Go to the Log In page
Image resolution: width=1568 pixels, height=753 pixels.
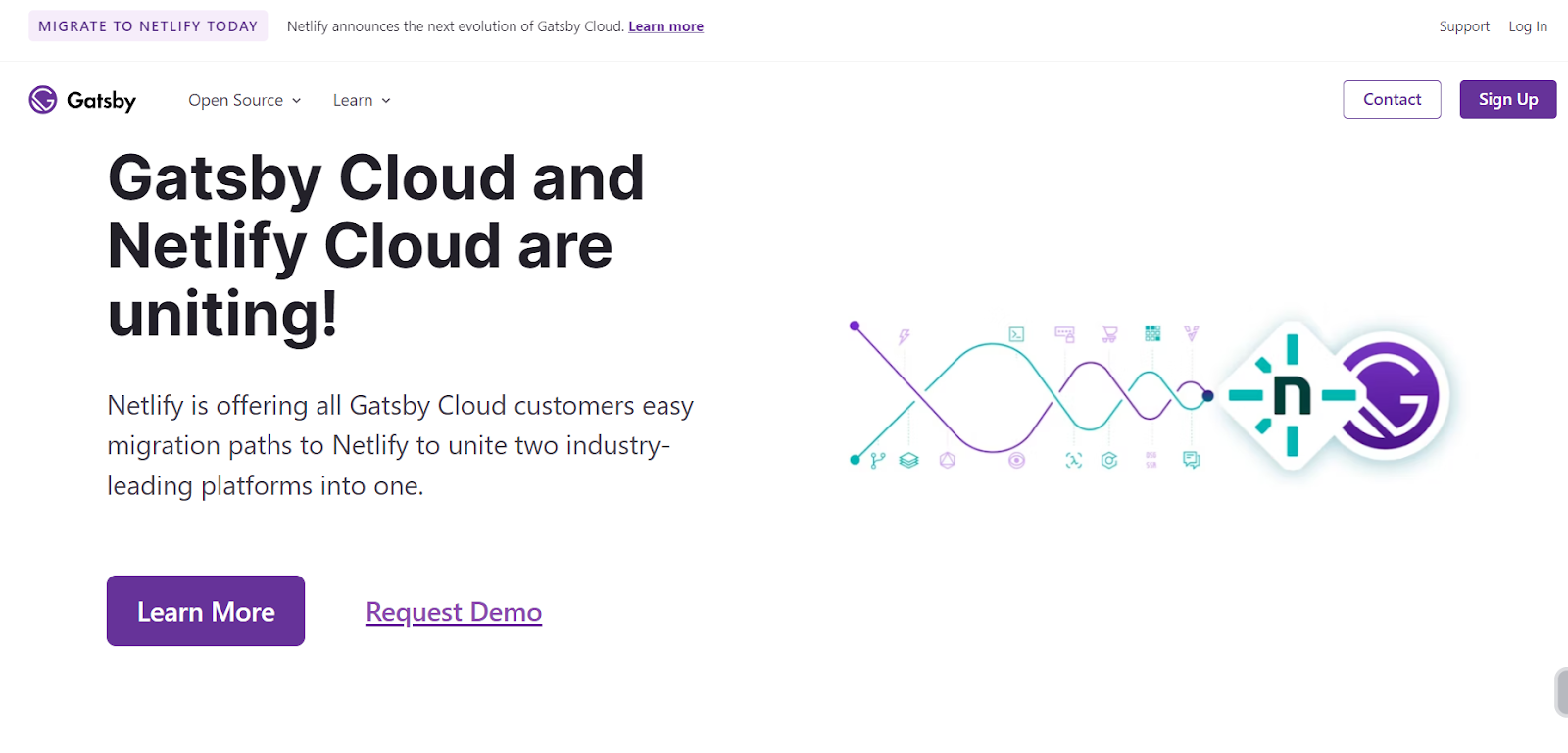(x=1528, y=26)
